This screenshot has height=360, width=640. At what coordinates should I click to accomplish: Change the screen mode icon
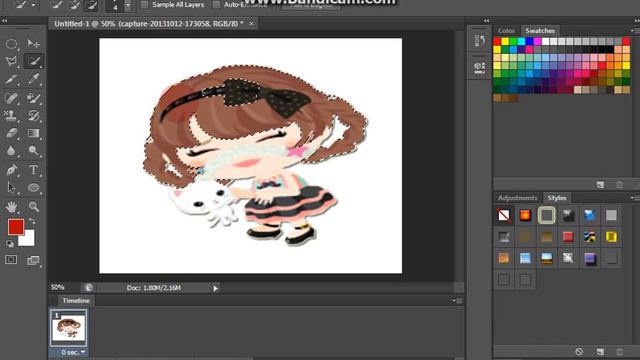pos(33,260)
